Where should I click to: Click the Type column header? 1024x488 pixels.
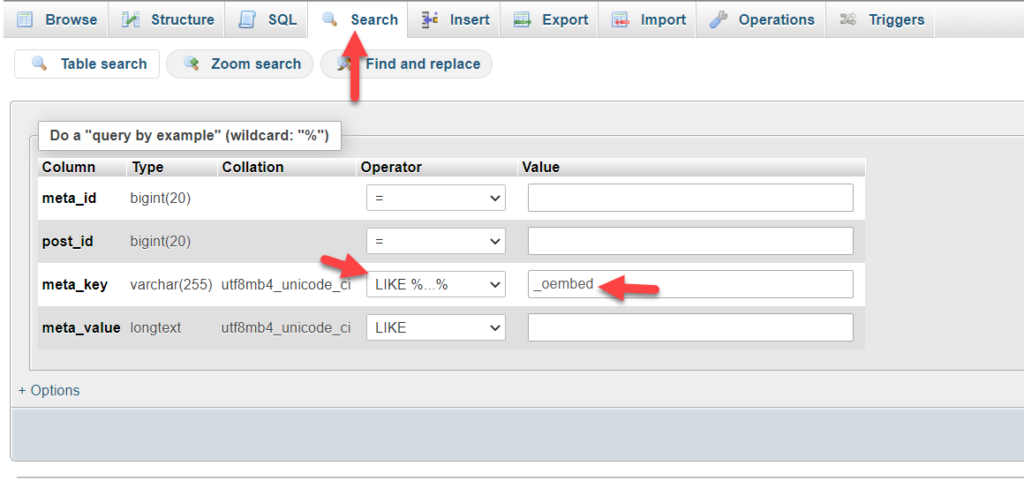(147, 167)
